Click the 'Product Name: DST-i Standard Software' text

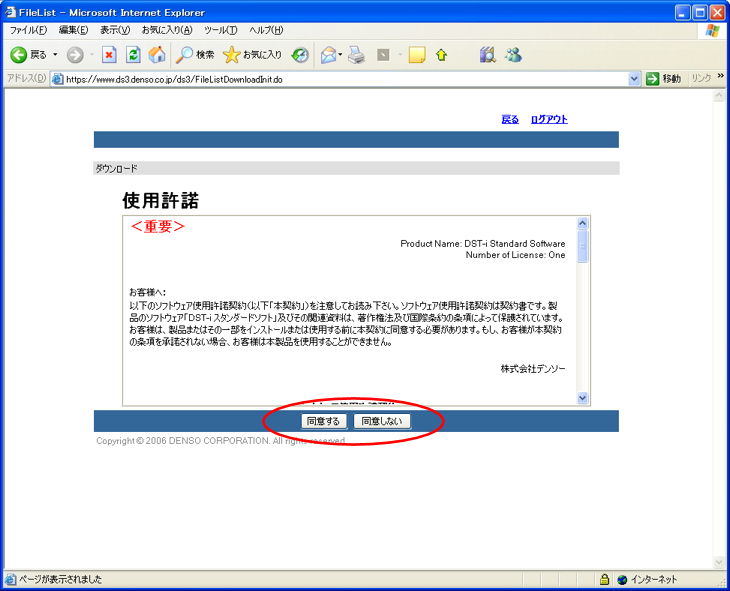click(x=483, y=244)
